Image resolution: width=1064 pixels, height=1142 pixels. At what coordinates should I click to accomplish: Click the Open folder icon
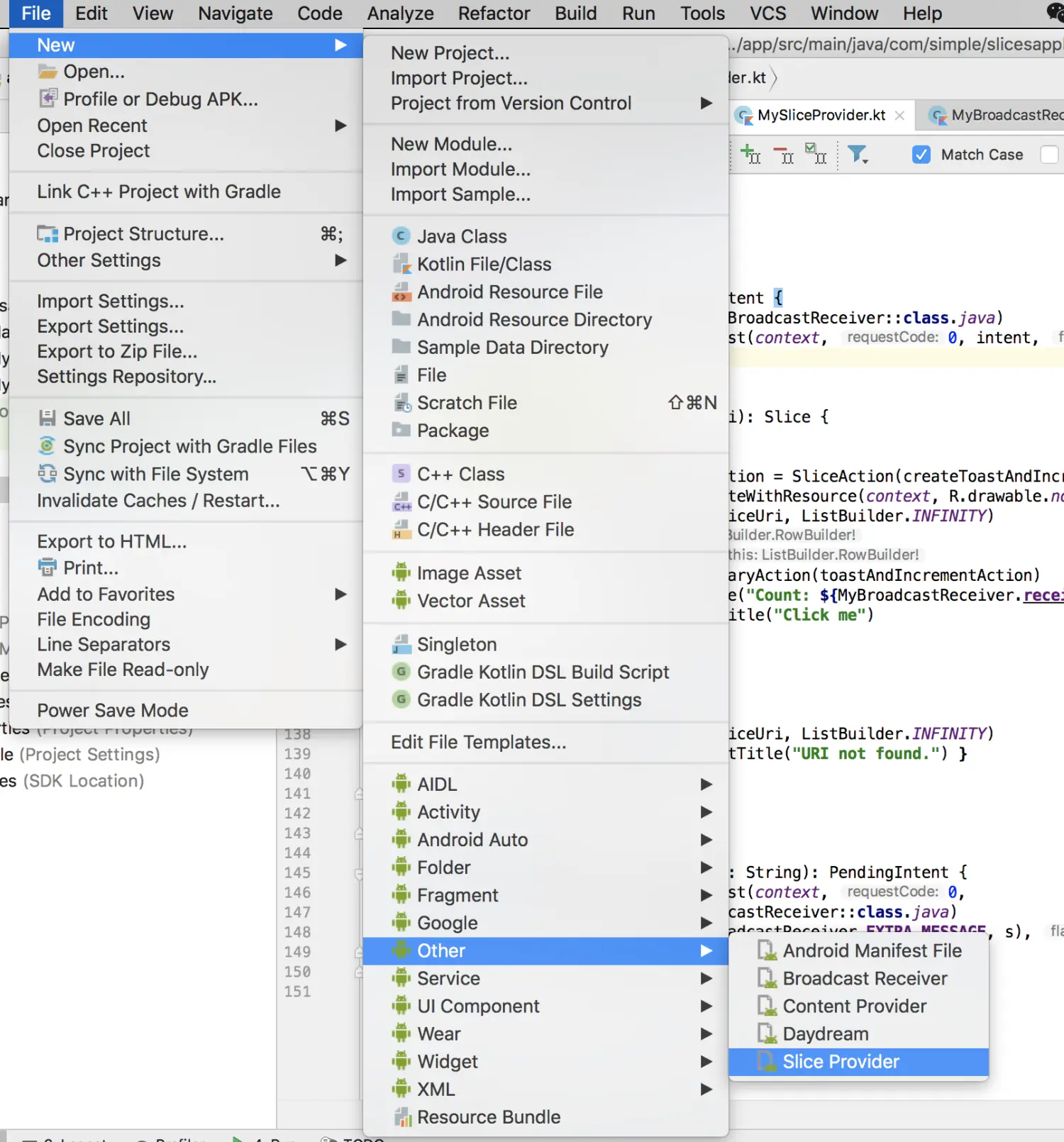tap(47, 72)
